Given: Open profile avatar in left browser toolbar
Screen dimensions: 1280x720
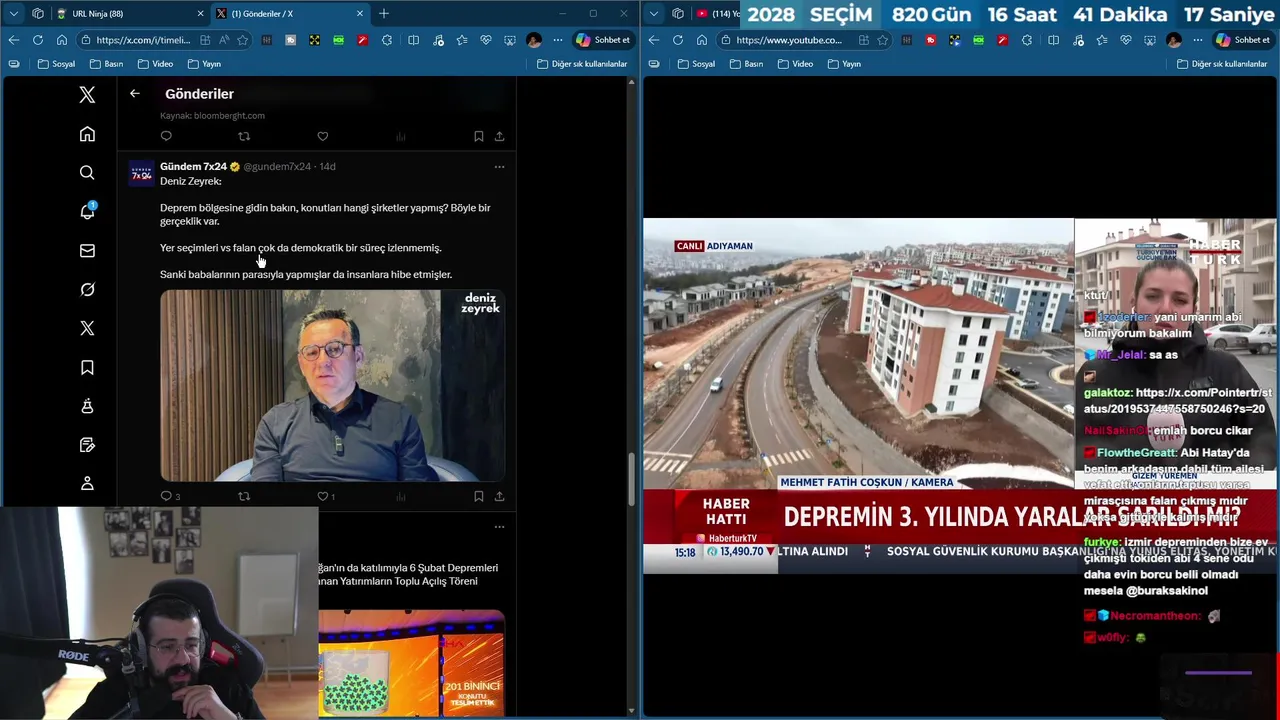Looking at the screenshot, I should [x=534, y=40].
